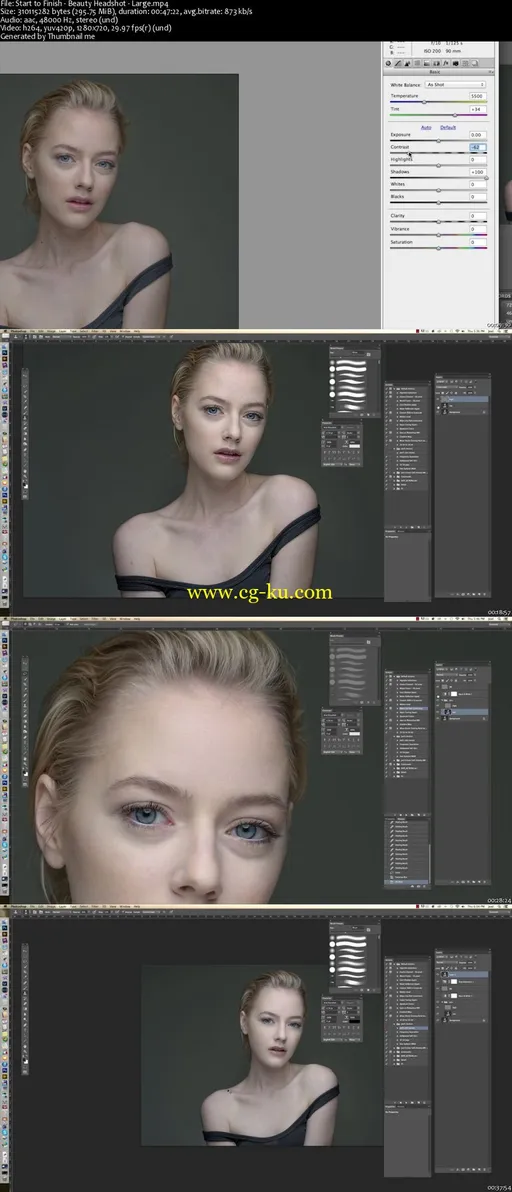Open the White Balance 'As Shot' dropdown
512x1192 pixels.
pos(455,84)
